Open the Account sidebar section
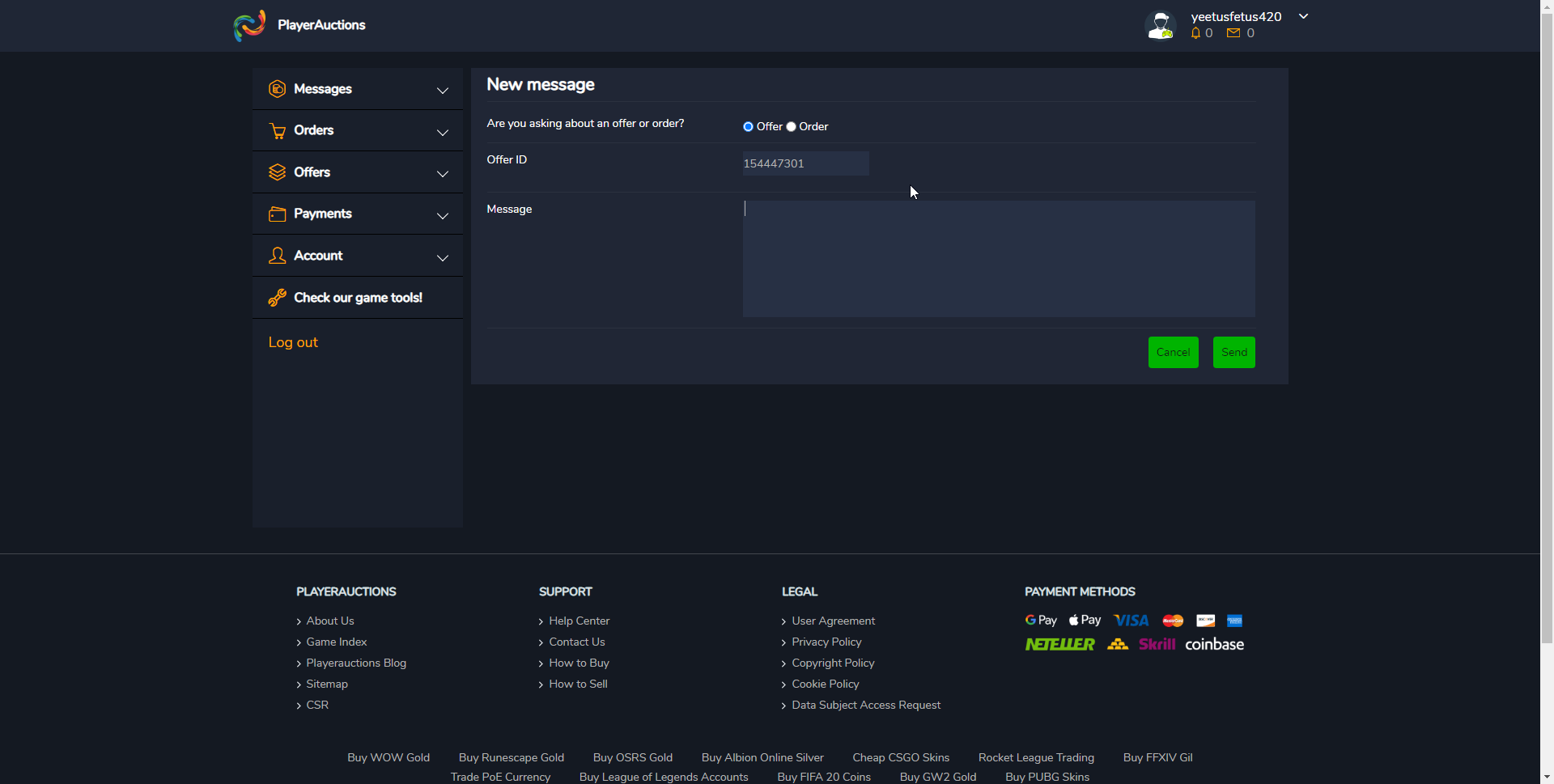1554x784 pixels. [318, 256]
